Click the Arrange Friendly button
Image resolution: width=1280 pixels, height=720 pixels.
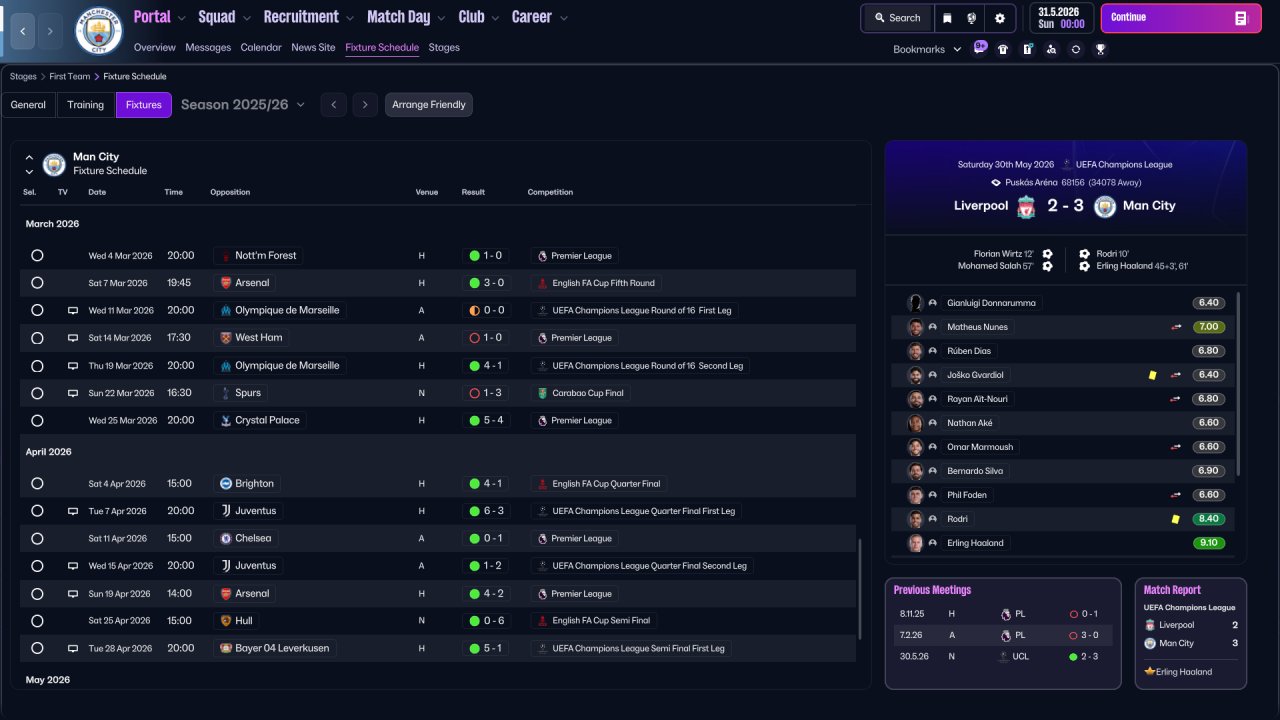click(x=429, y=105)
